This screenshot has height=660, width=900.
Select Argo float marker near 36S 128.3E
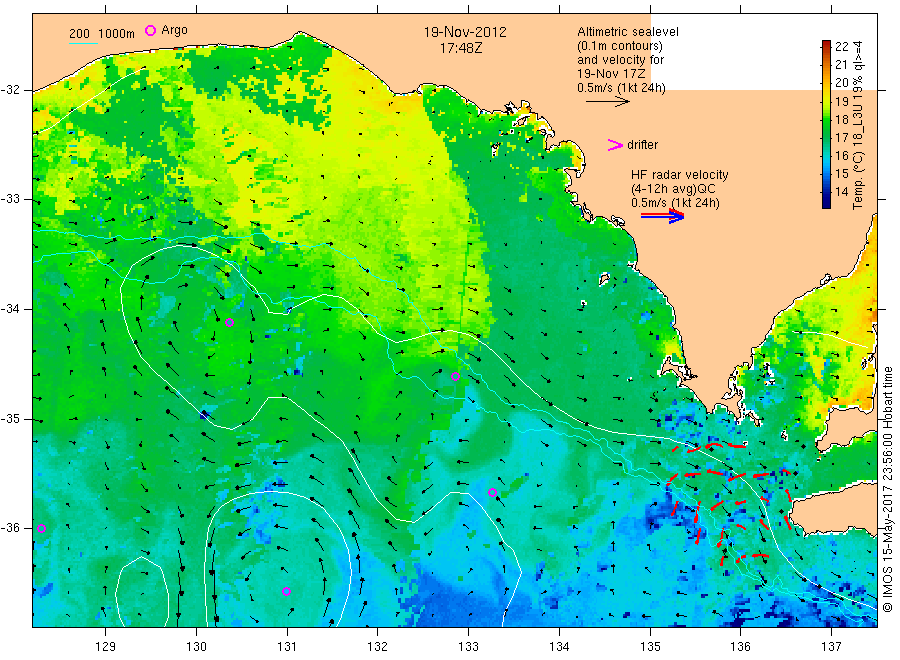pyautogui.click(x=41, y=529)
